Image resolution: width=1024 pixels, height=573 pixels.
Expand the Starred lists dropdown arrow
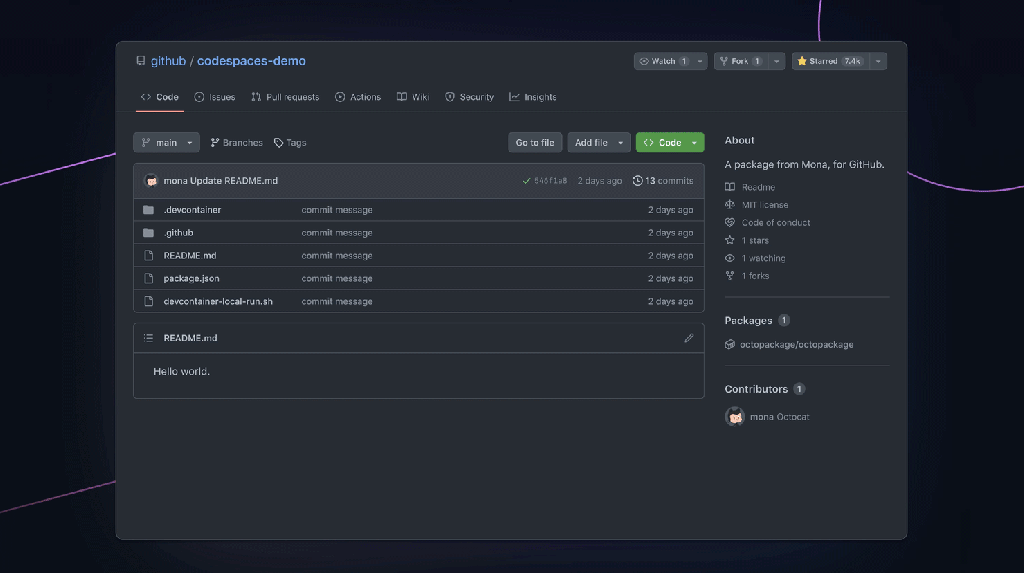point(878,61)
